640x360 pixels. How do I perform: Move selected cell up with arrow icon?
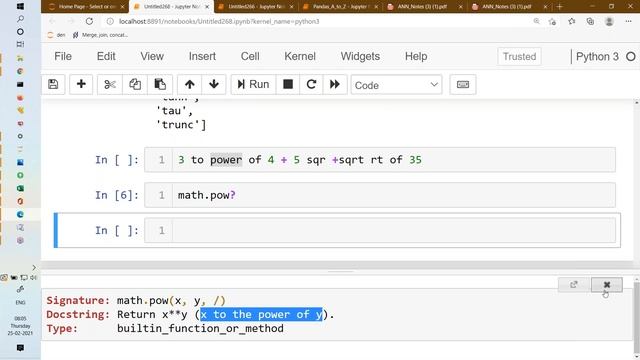pyautogui.click(x=189, y=84)
